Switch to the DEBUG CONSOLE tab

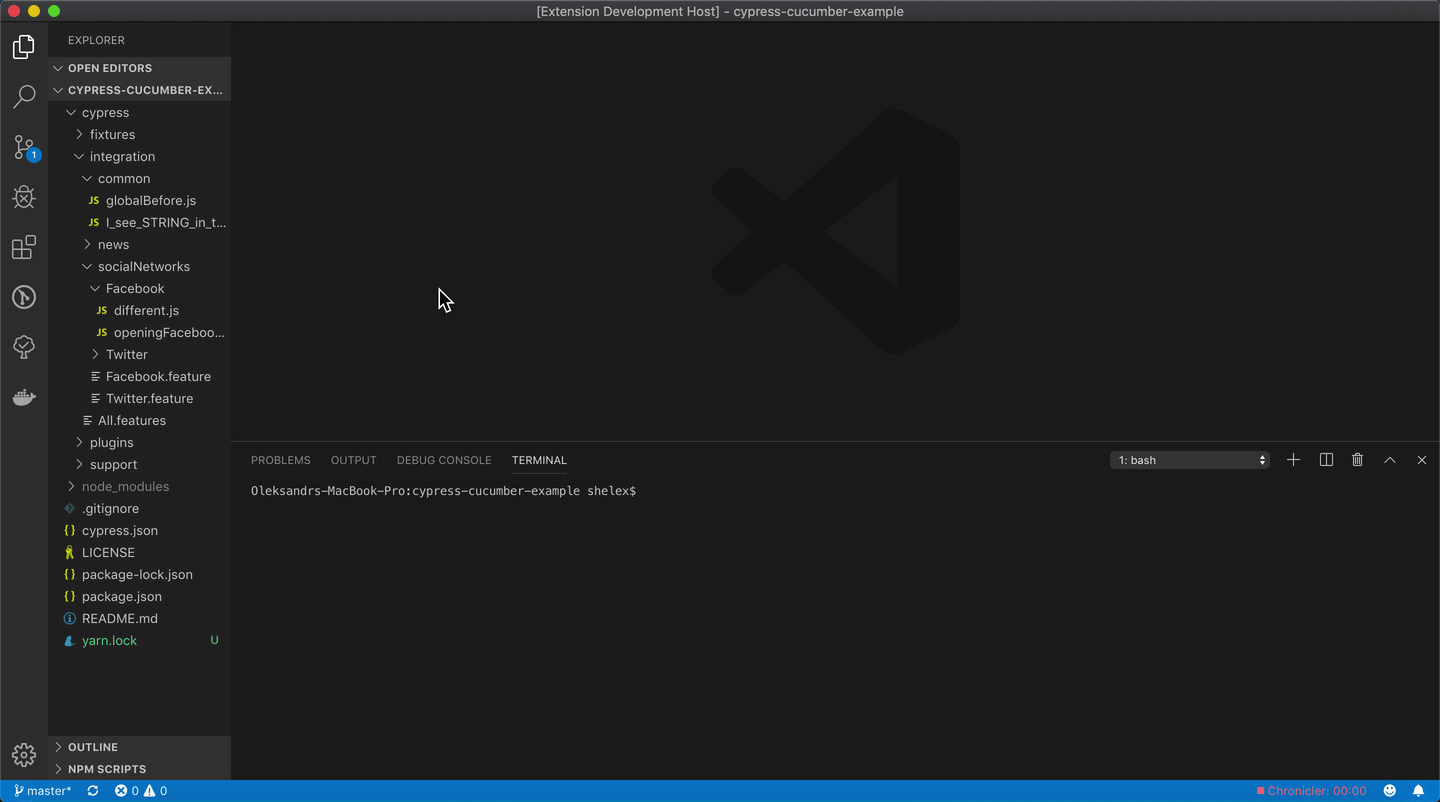[x=444, y=460]
